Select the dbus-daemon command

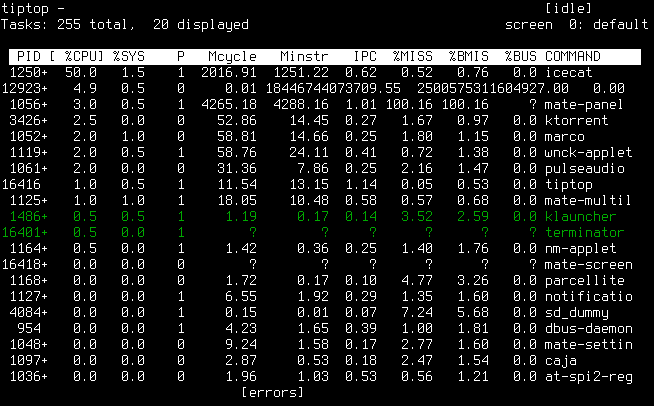(x=589, y=328)
